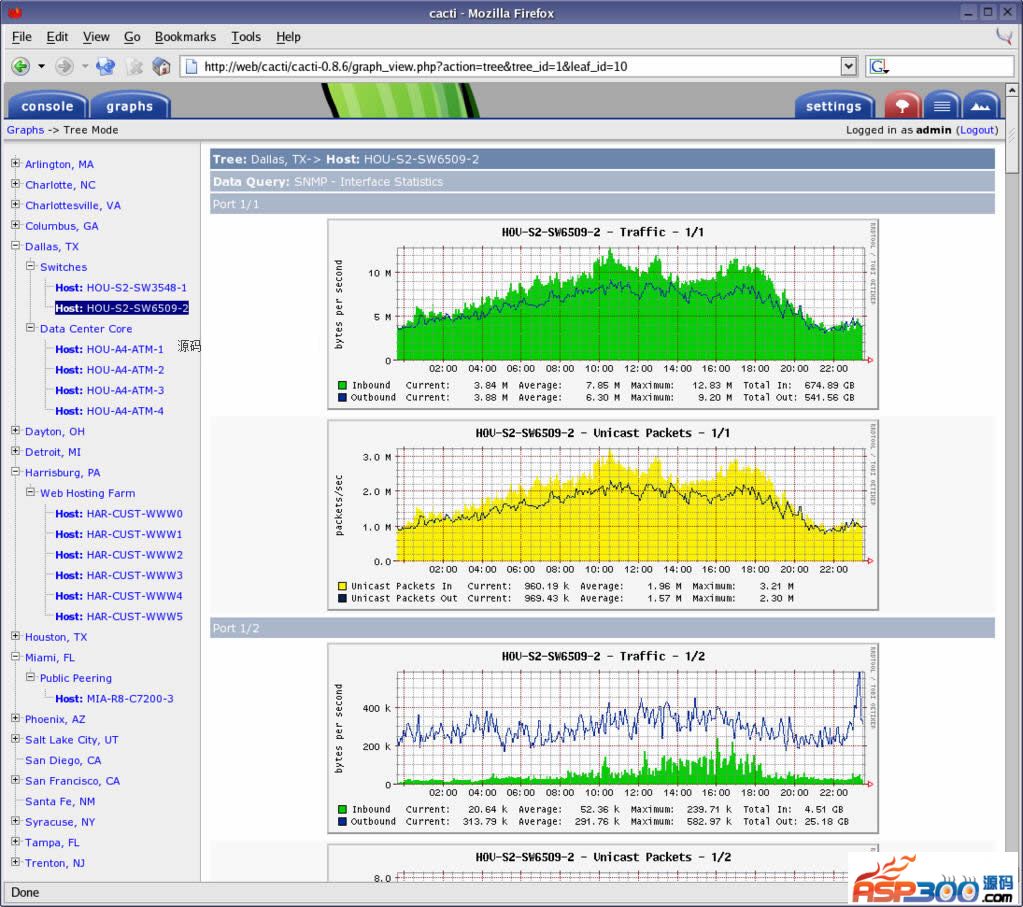Select host HOU-S2-SW3548-1 in the tree
Image resolution: width=1023 pixels, height=907 pixels.
[121, 288]
